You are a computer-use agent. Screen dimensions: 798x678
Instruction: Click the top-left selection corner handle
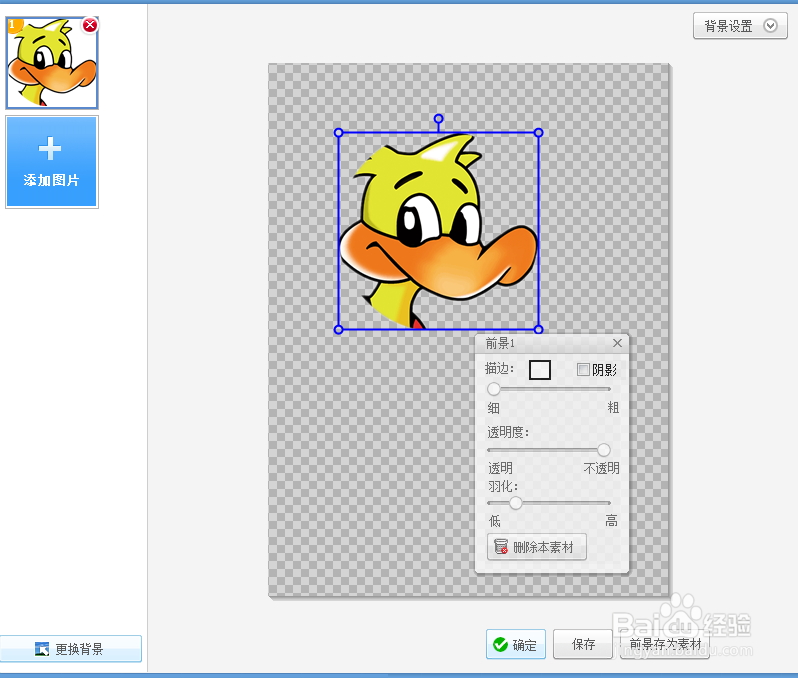(338, 133)
